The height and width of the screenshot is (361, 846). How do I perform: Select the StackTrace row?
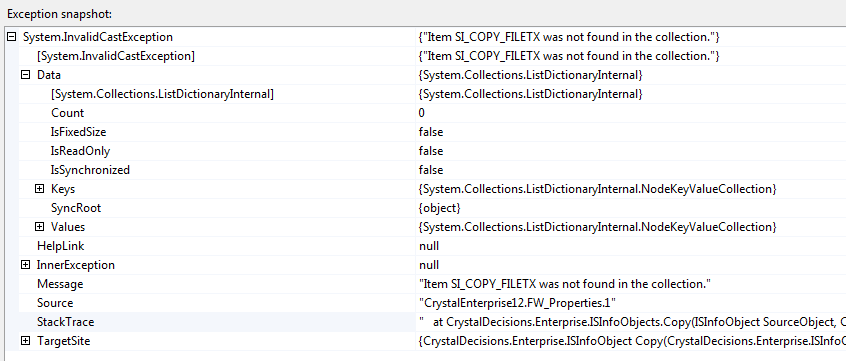pos(426,322)
